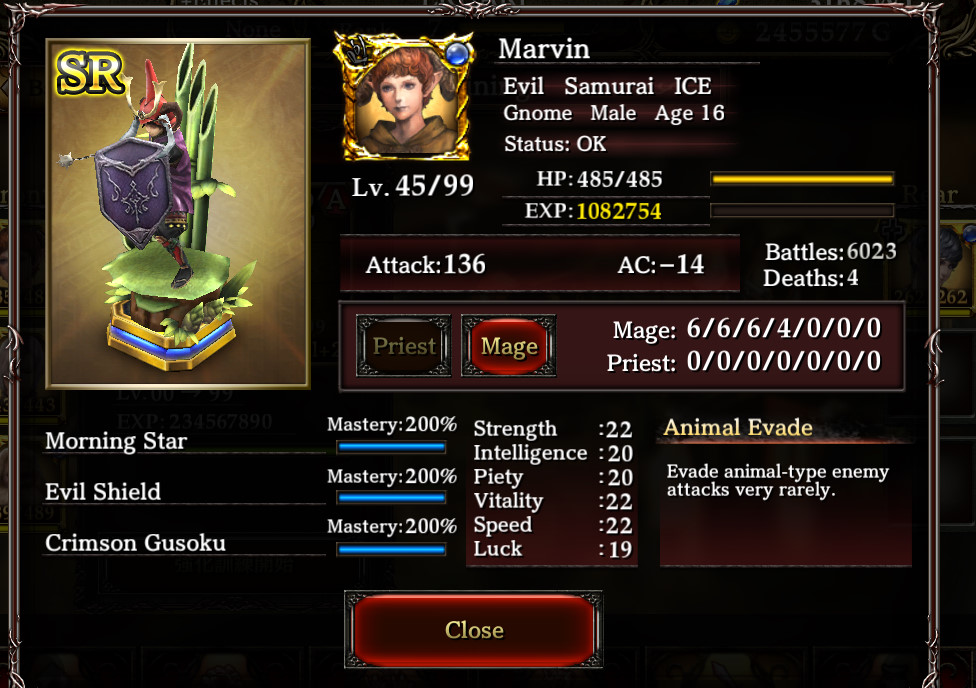Click the SR rarity badge

90,73
